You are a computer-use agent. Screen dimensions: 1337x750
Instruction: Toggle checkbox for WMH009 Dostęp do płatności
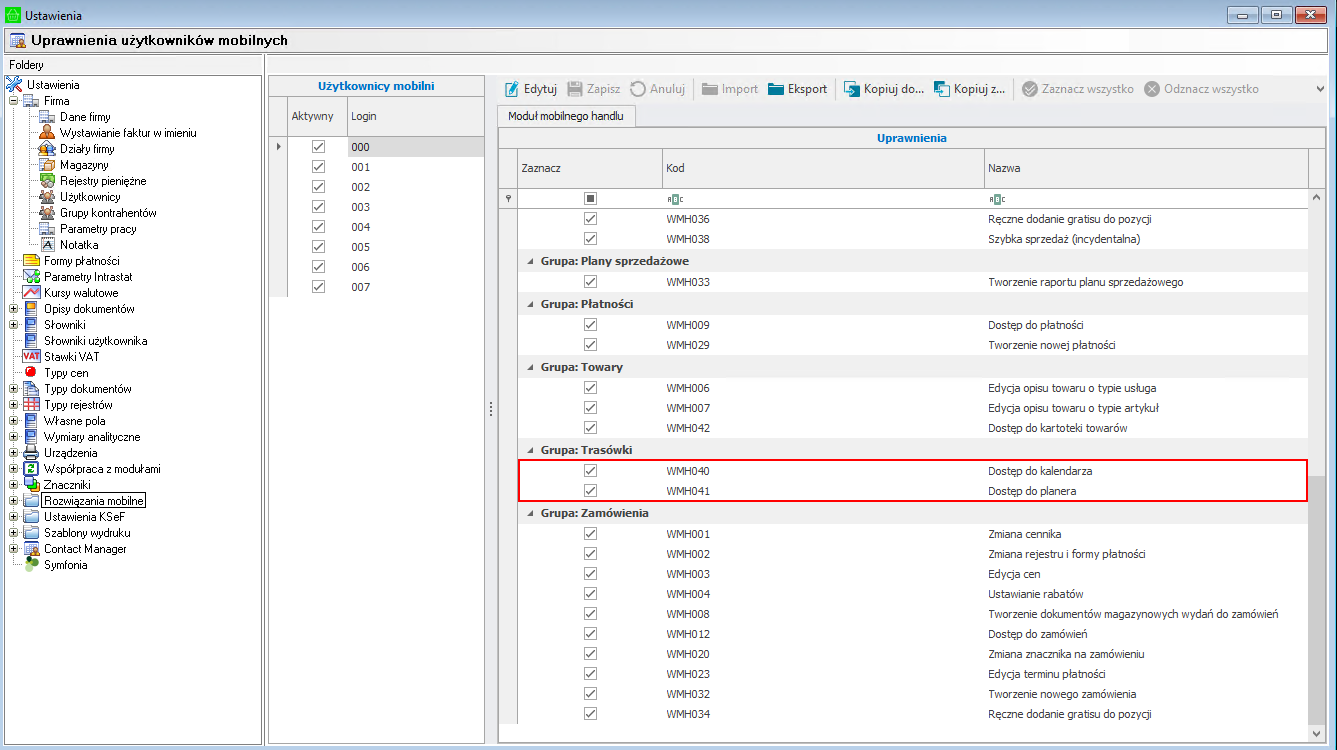[x=590, y=325]
